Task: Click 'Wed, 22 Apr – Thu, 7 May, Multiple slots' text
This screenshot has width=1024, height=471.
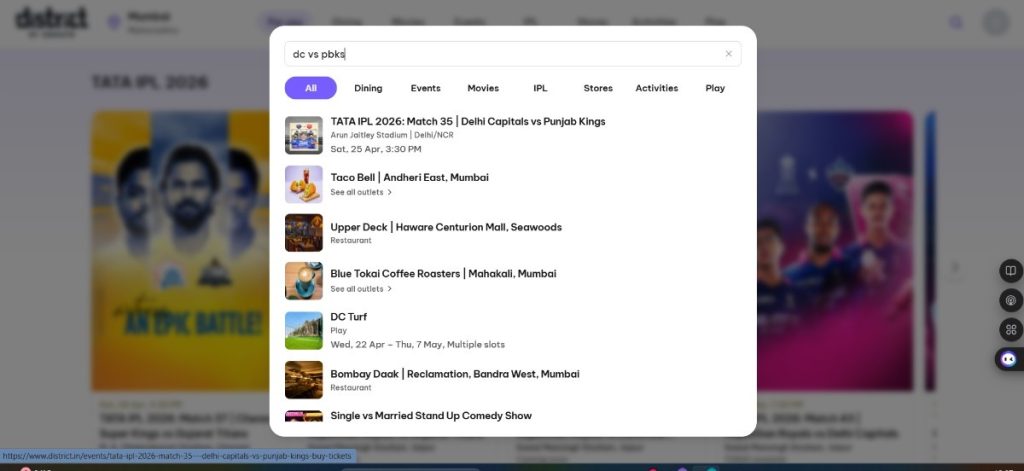Action: click(417, 344)
